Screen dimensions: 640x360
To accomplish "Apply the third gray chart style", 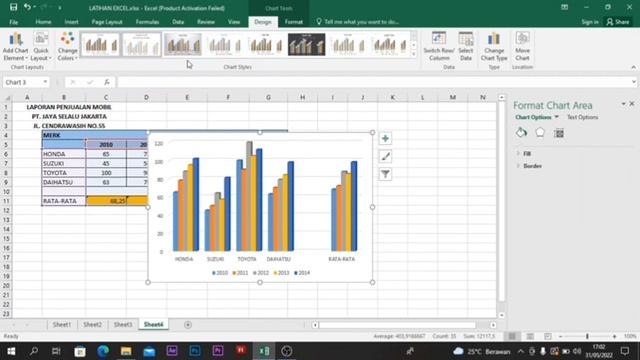I will click(183, 44).
